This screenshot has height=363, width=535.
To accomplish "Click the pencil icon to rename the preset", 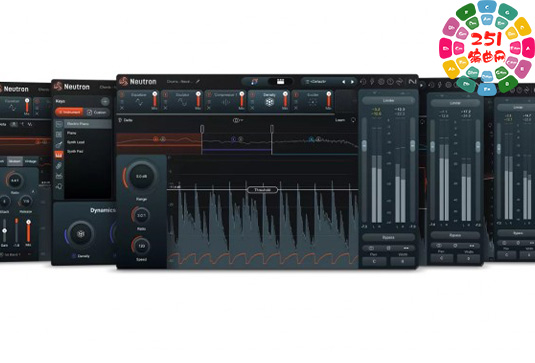I will pos(198,82).
